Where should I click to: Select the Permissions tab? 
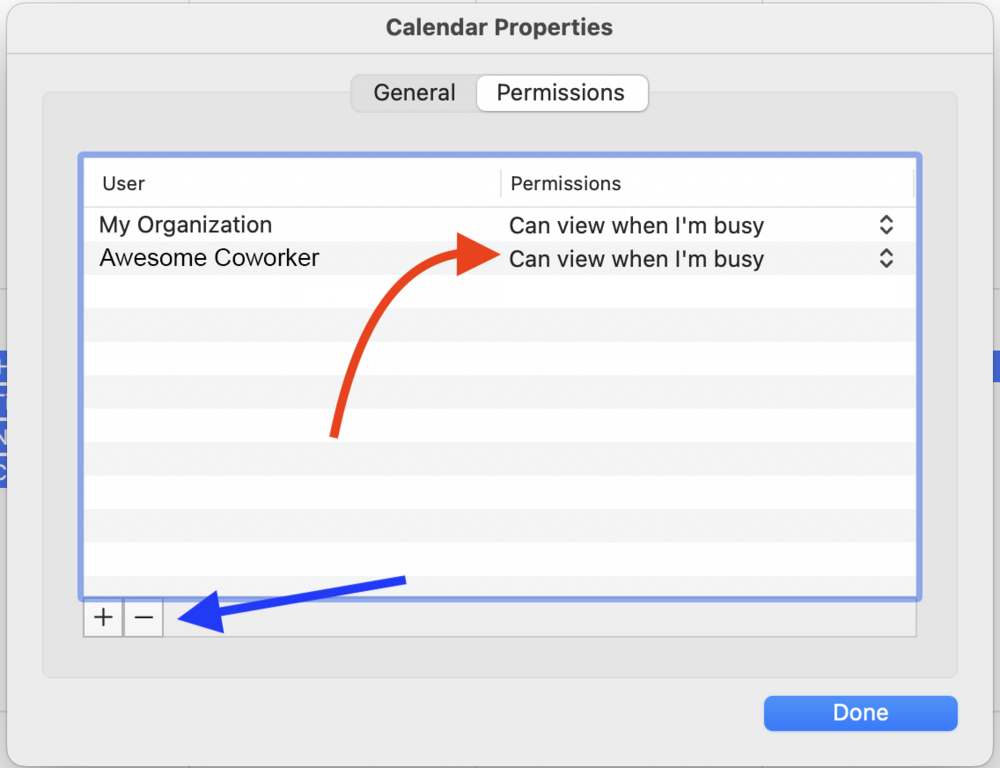click(561, 93)
